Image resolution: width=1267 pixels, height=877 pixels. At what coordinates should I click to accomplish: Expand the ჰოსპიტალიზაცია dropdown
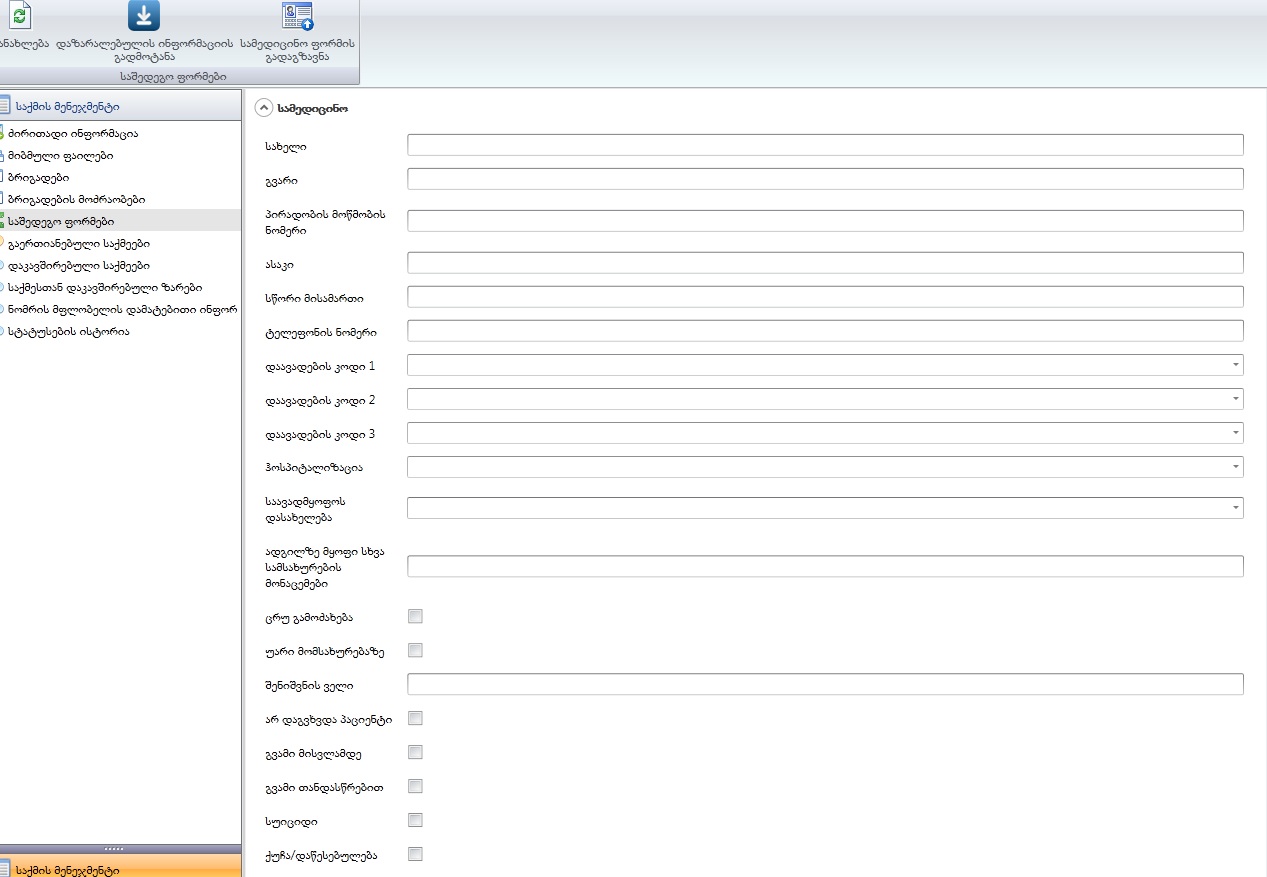click(x=1237, y=467)
